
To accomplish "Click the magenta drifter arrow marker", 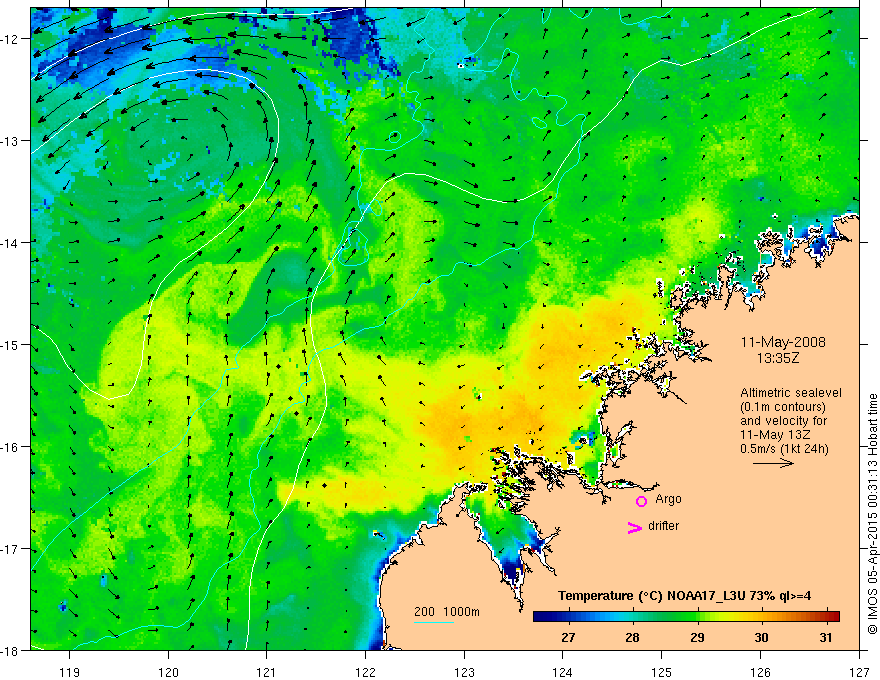I will [x=634, y=527].
